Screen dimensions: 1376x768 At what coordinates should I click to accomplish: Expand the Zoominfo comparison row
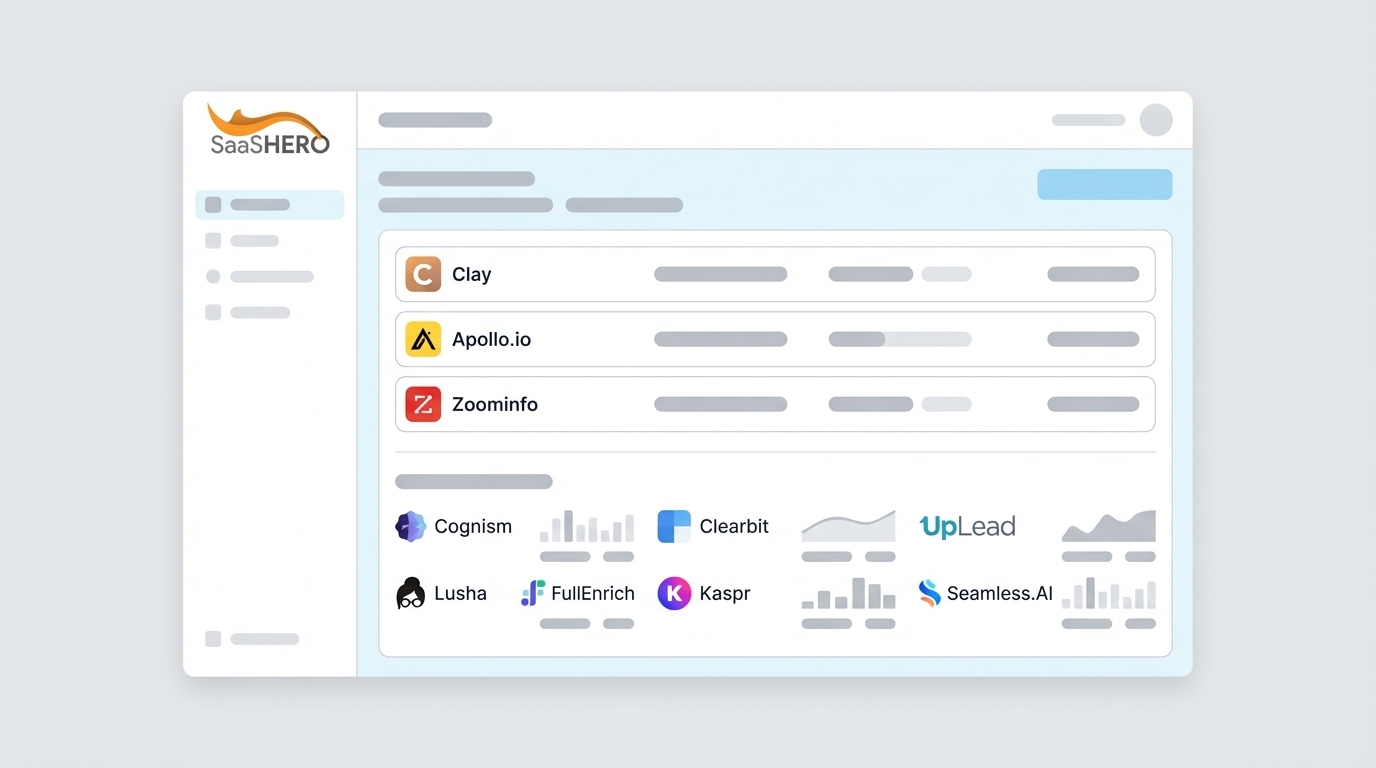[x=775, y=404]
